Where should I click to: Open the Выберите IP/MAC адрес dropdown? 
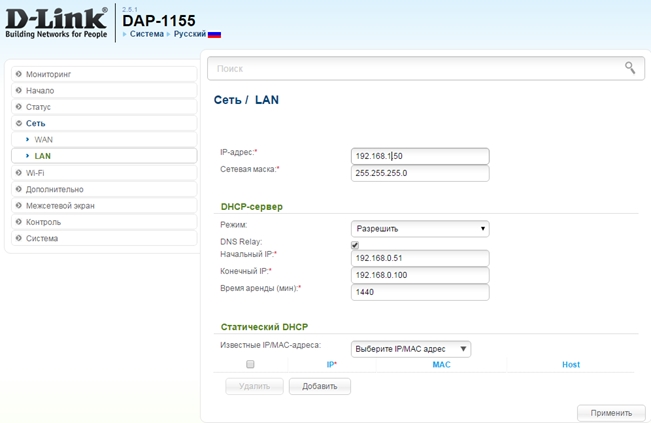point(411,349)
